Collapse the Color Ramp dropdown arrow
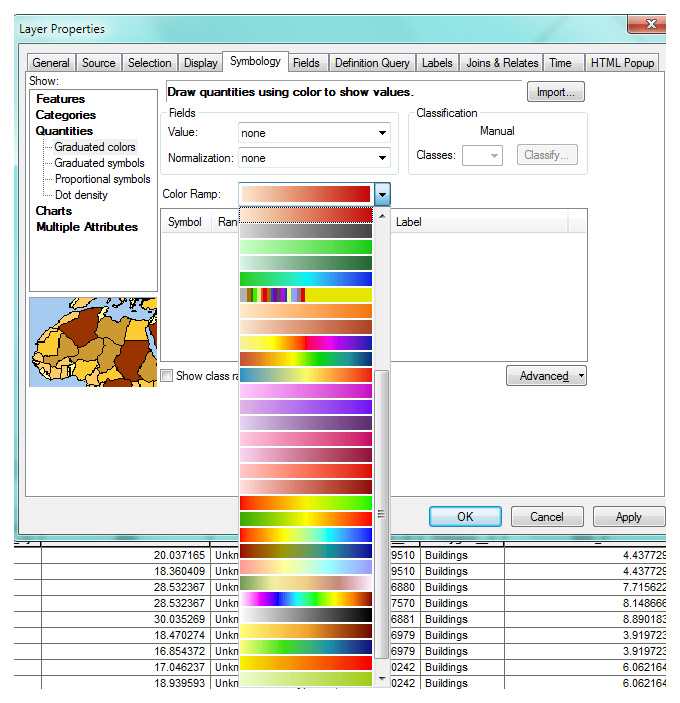680x703 pixels. tap(382, 194)
